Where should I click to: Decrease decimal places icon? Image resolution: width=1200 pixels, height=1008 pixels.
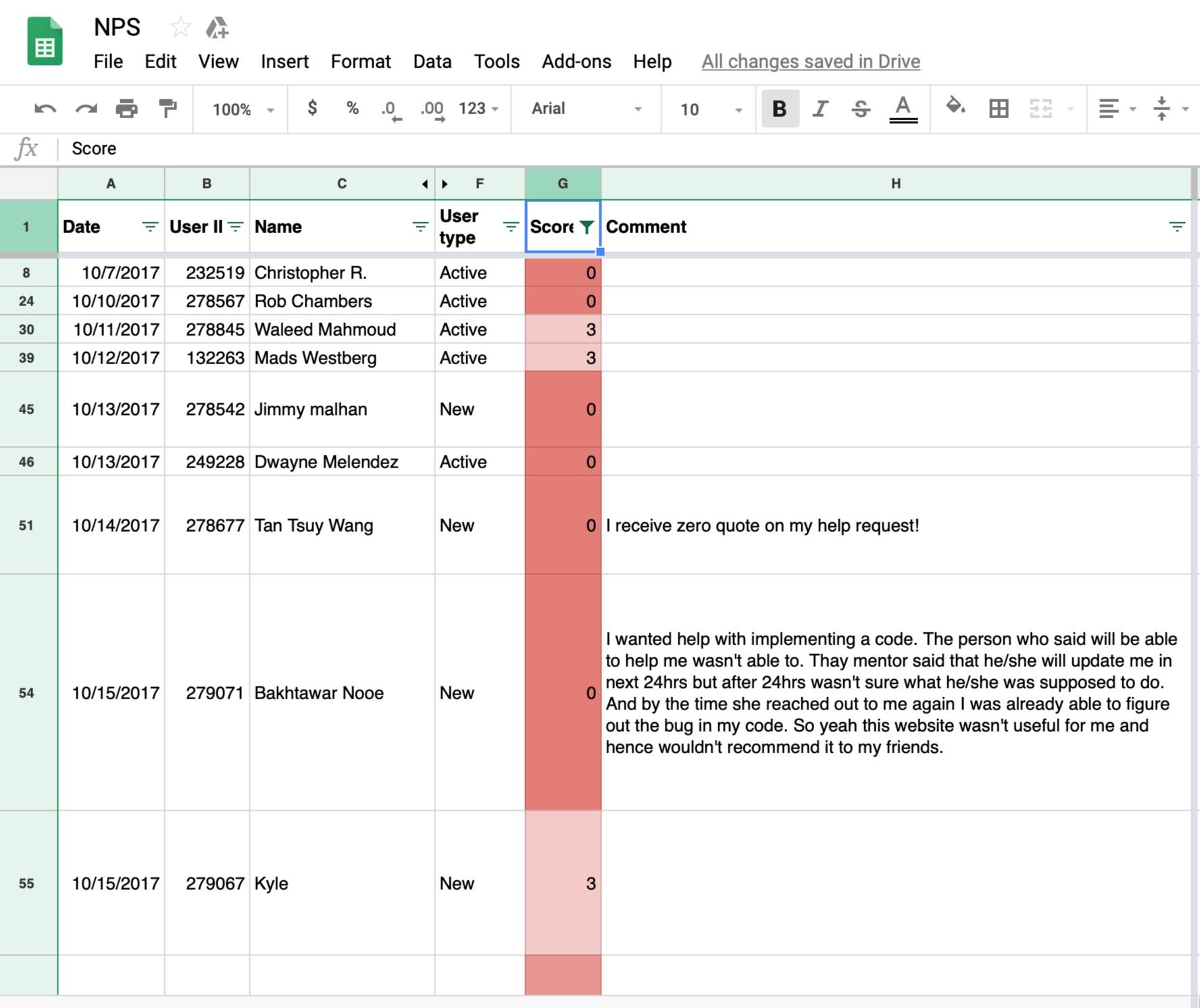(391, 109)
